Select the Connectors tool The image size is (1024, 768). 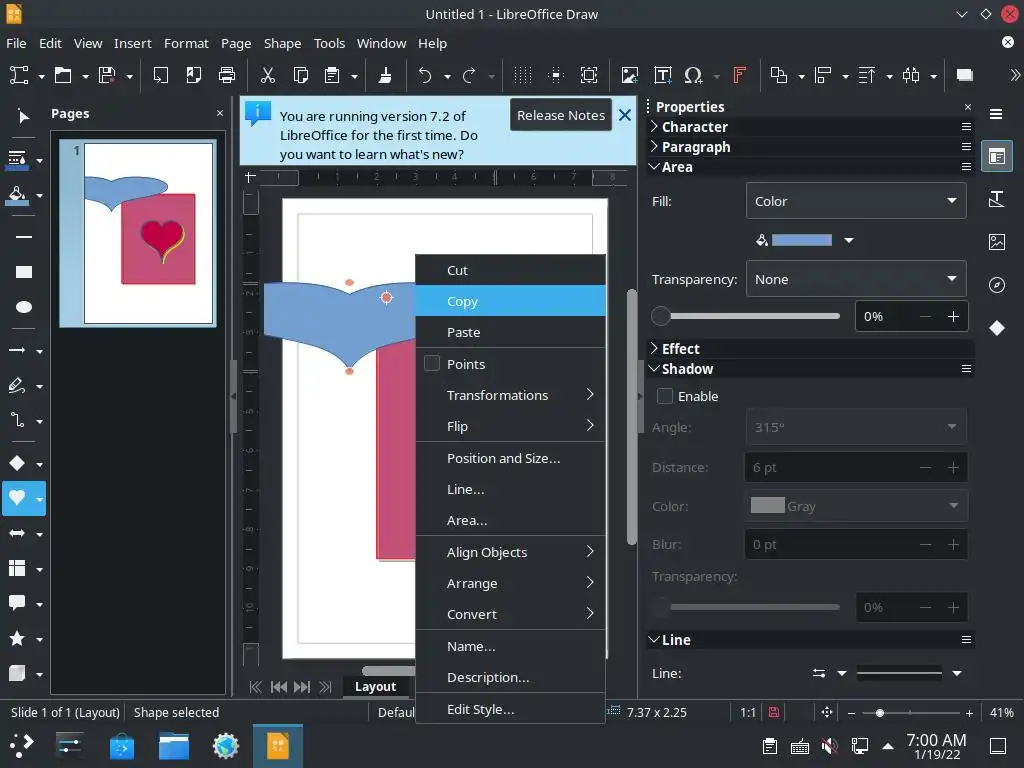pos(18,420)
